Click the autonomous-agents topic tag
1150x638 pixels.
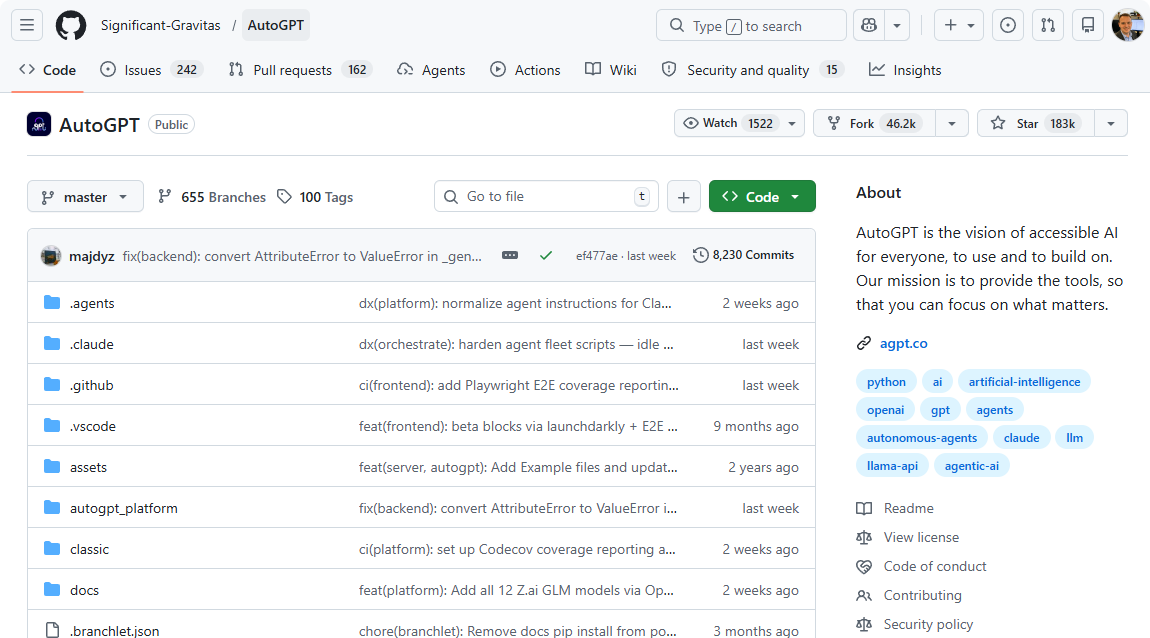922,437
